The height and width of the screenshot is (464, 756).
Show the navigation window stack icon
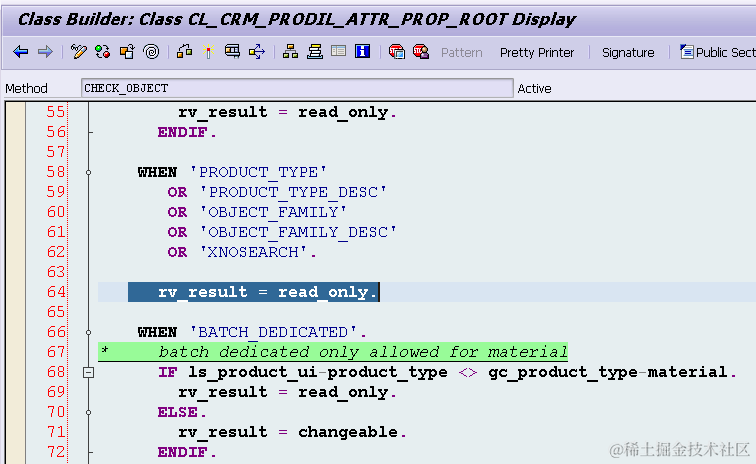[x=315, y=52]
